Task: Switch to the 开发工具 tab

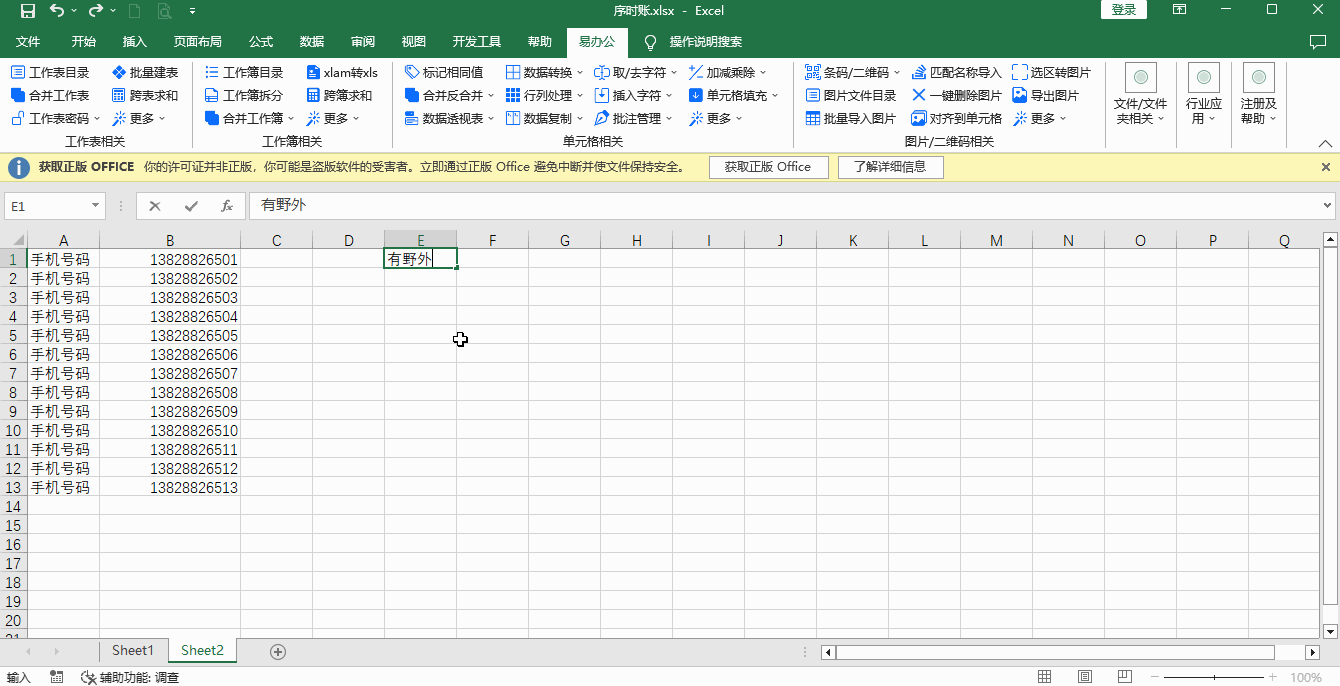Action: [477, 42]
